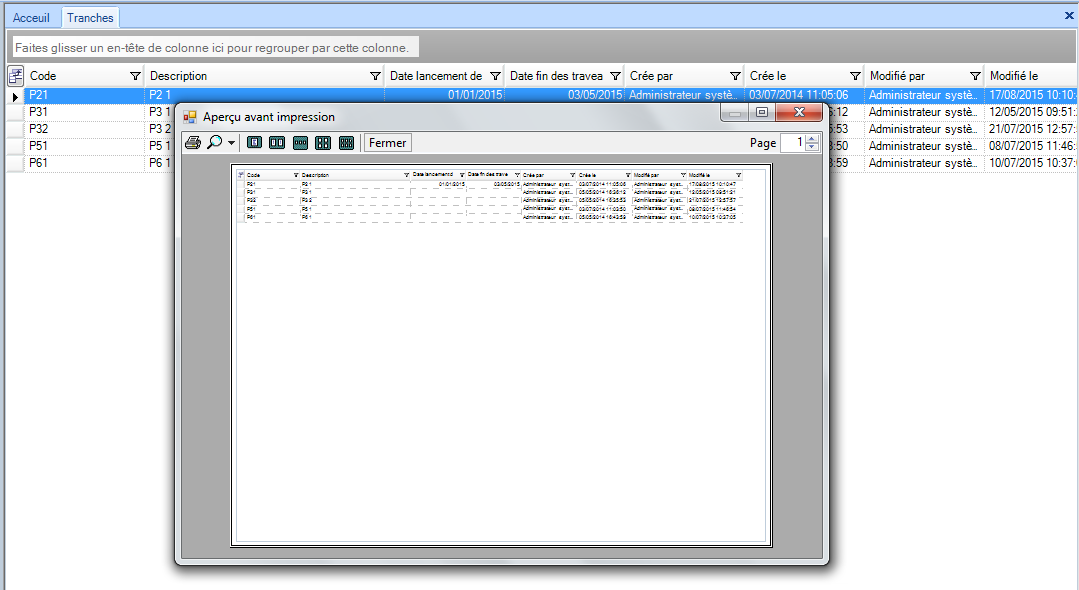Viewport: 1079px width, 590px height.
Task: Select three-pages layout view
Action: click(x=300, y=143)
